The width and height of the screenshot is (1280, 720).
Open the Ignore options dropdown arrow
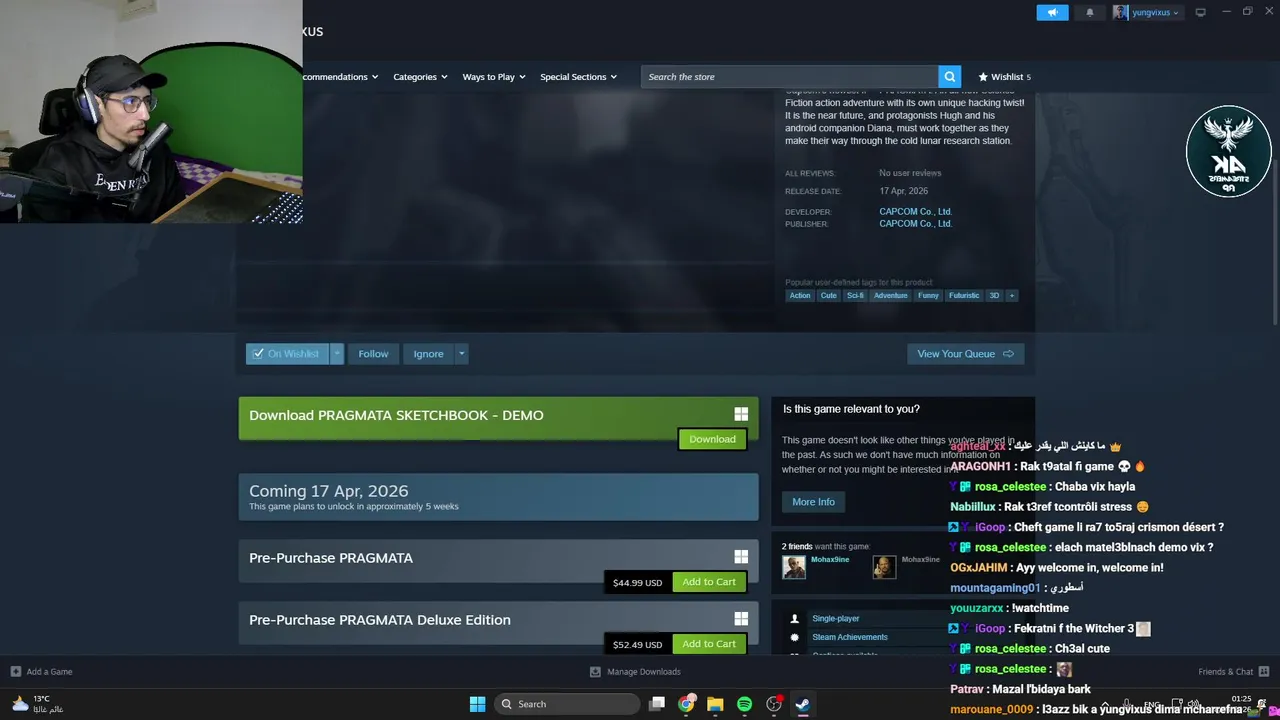(461, 354)
